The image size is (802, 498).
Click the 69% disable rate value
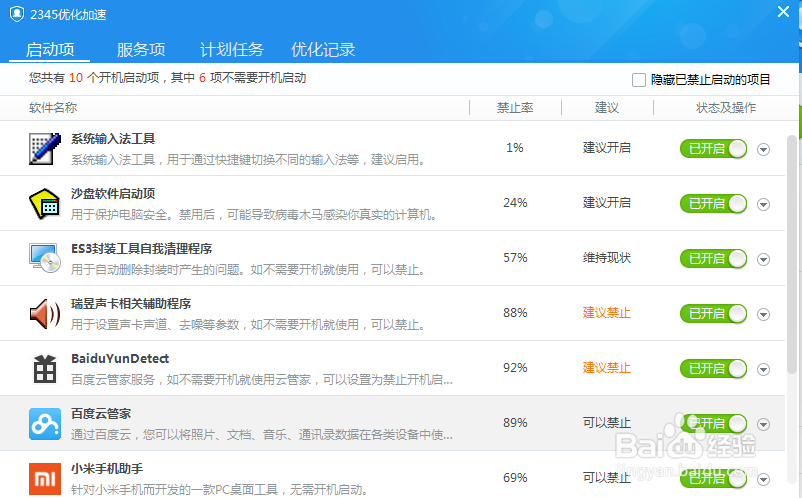[515, 478]
